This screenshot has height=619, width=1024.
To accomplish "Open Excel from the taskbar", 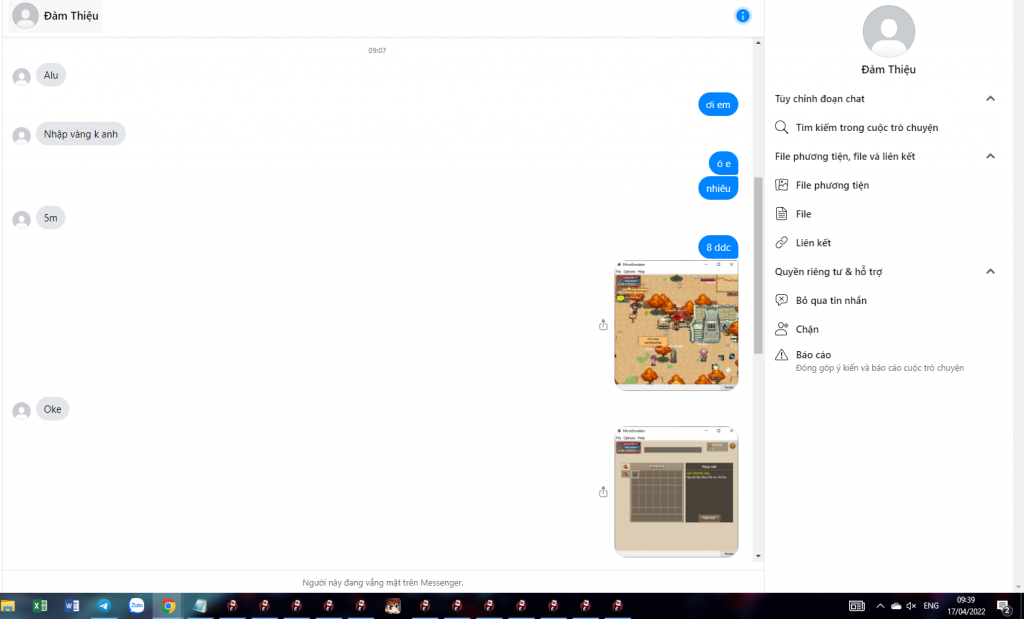I will (x=40, y=606).
